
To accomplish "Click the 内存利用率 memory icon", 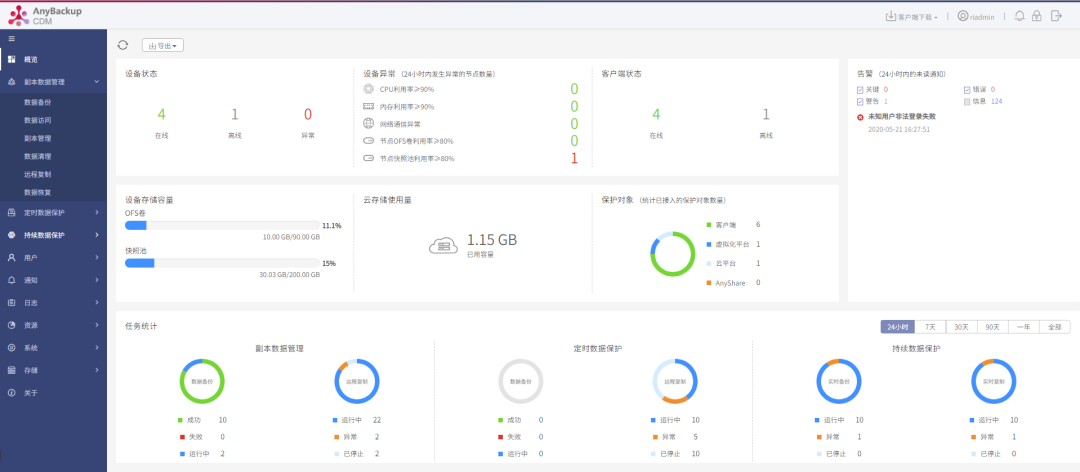I will point(368,106).
